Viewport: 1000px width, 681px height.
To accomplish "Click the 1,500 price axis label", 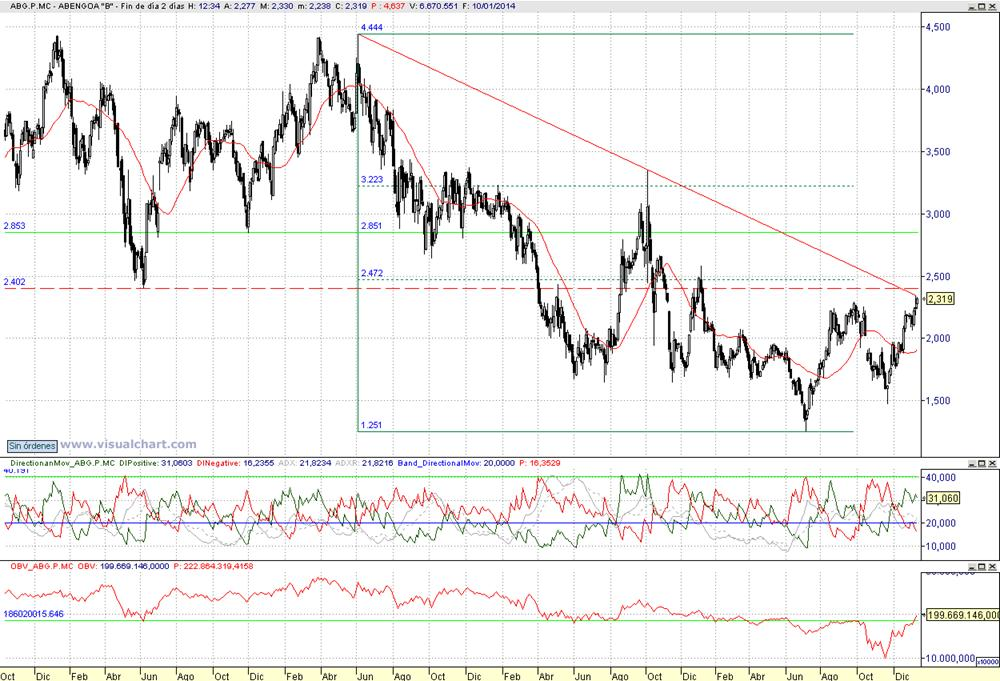I will tap(938, 401).
